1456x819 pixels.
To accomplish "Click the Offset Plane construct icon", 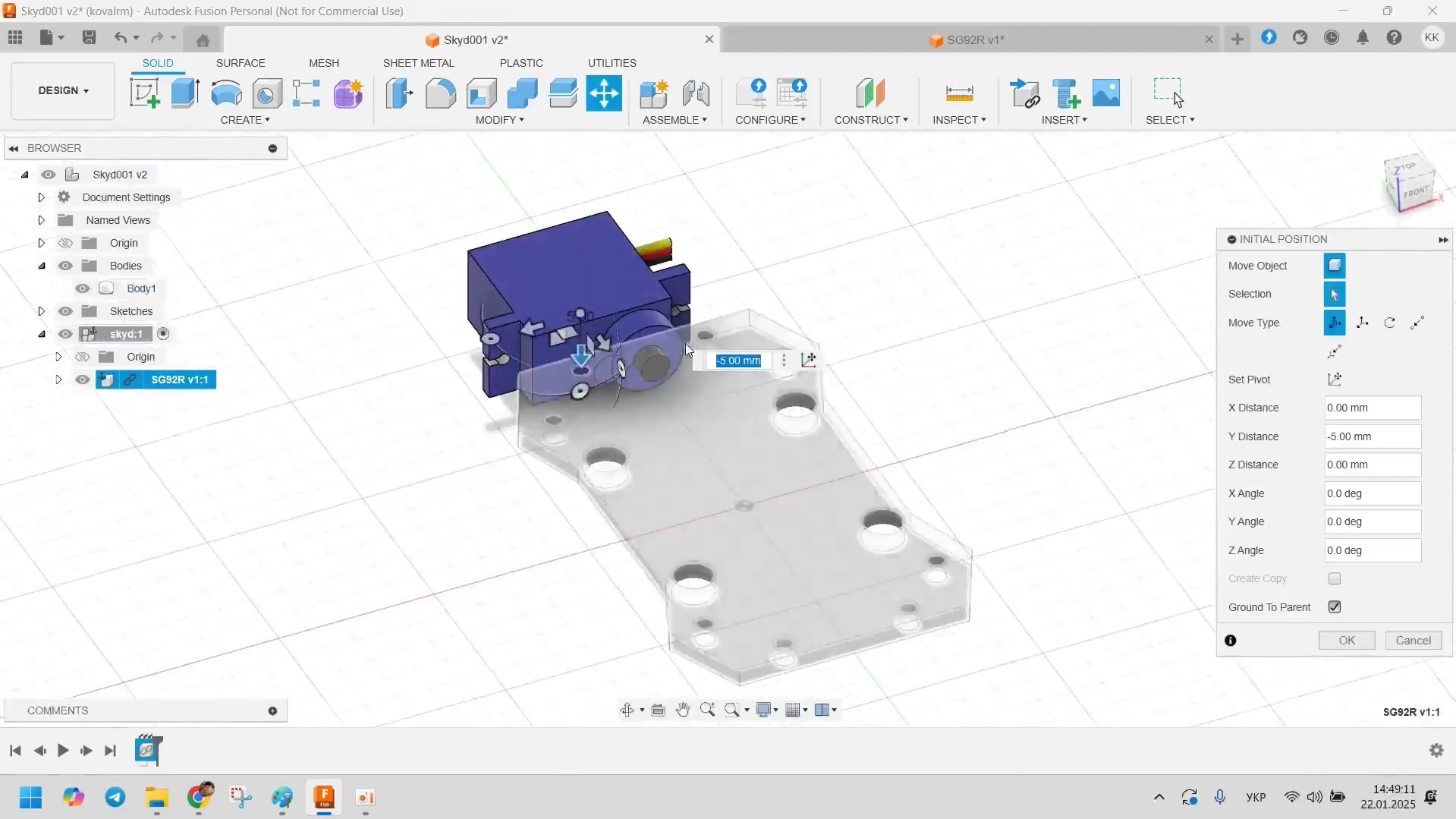I will click(870, 93).
